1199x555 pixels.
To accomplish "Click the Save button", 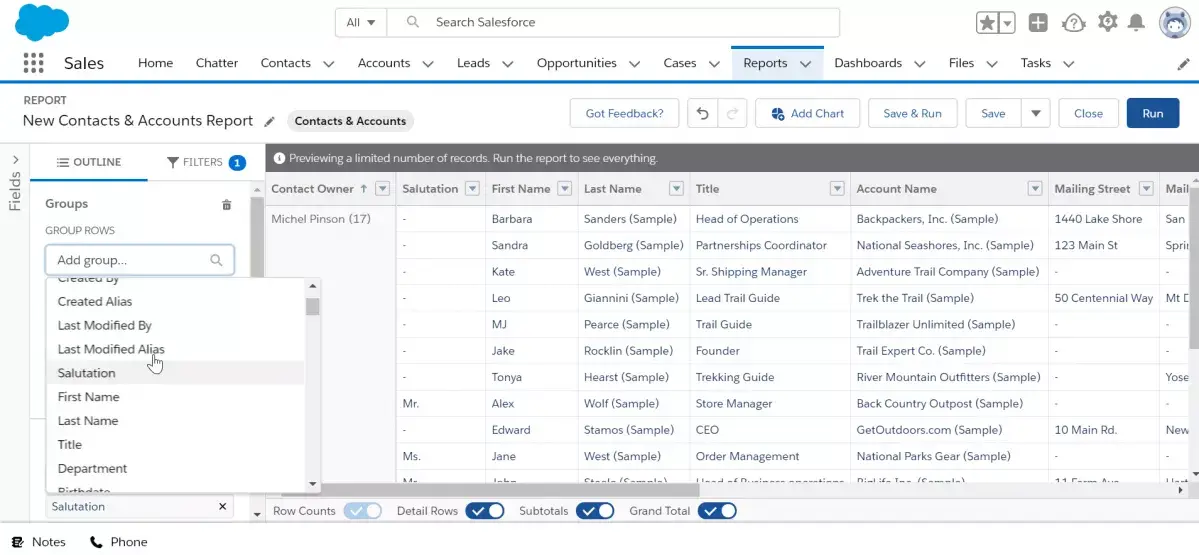I will (993, 113).
